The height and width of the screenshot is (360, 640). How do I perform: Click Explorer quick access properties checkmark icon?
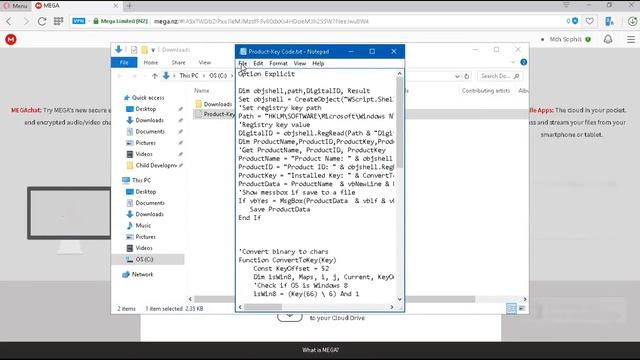(x=134, y=50)
